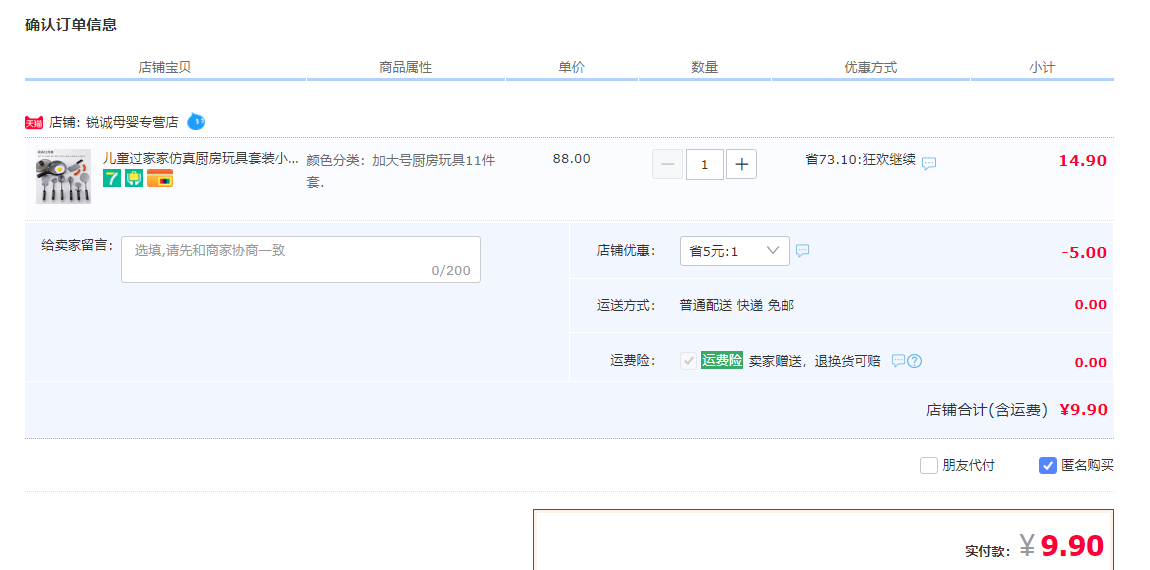Click the 商品属性 column header

coord(406,67)
